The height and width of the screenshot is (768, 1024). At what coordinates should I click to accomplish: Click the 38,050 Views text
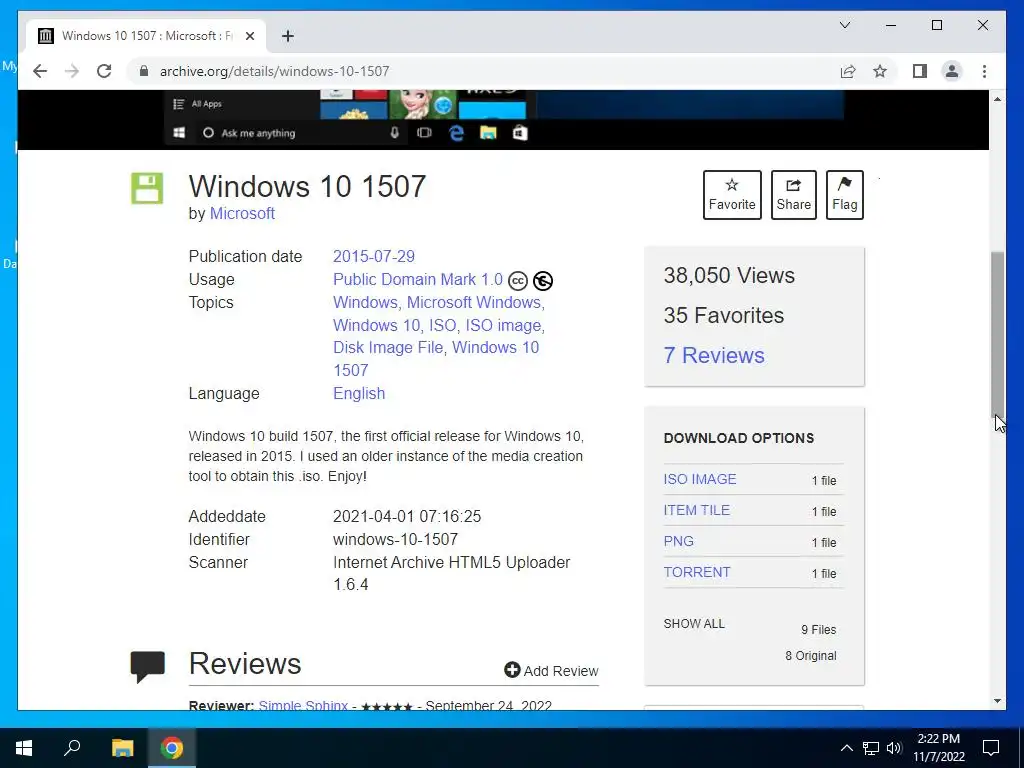[729, 275]
